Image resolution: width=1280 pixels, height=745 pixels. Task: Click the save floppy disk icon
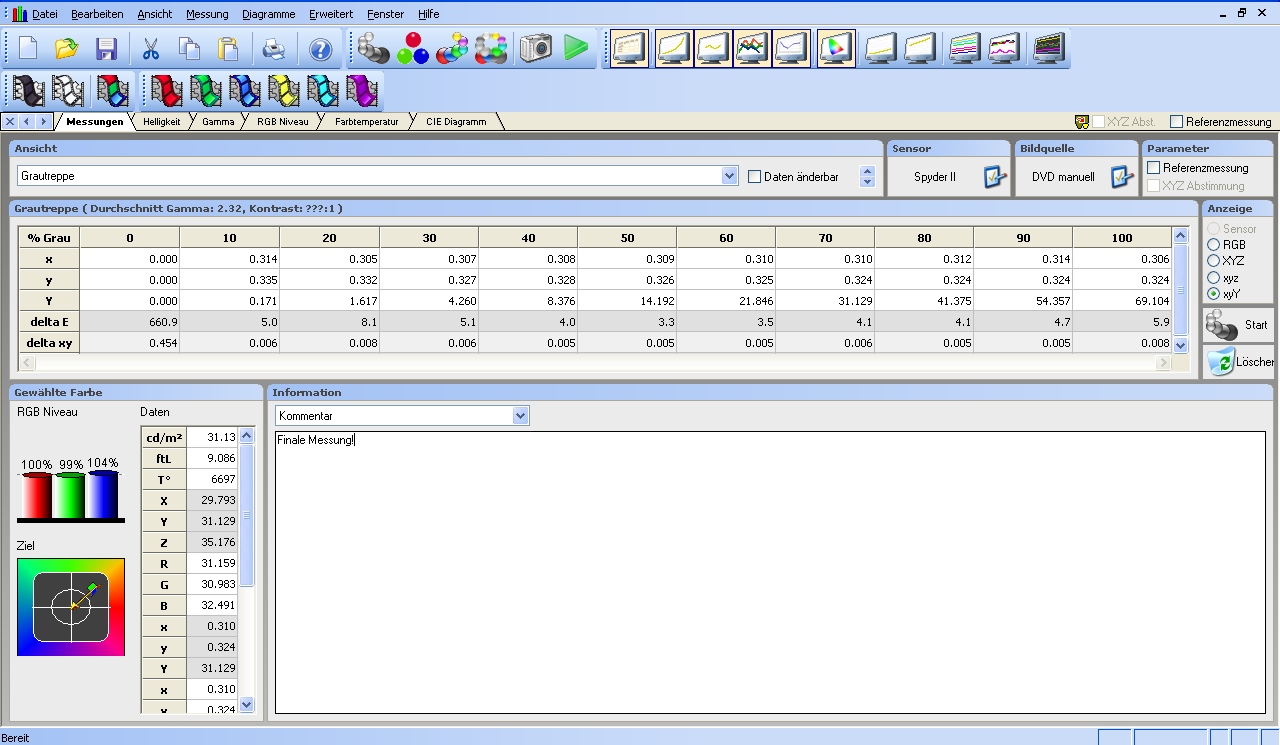[106, 49]
